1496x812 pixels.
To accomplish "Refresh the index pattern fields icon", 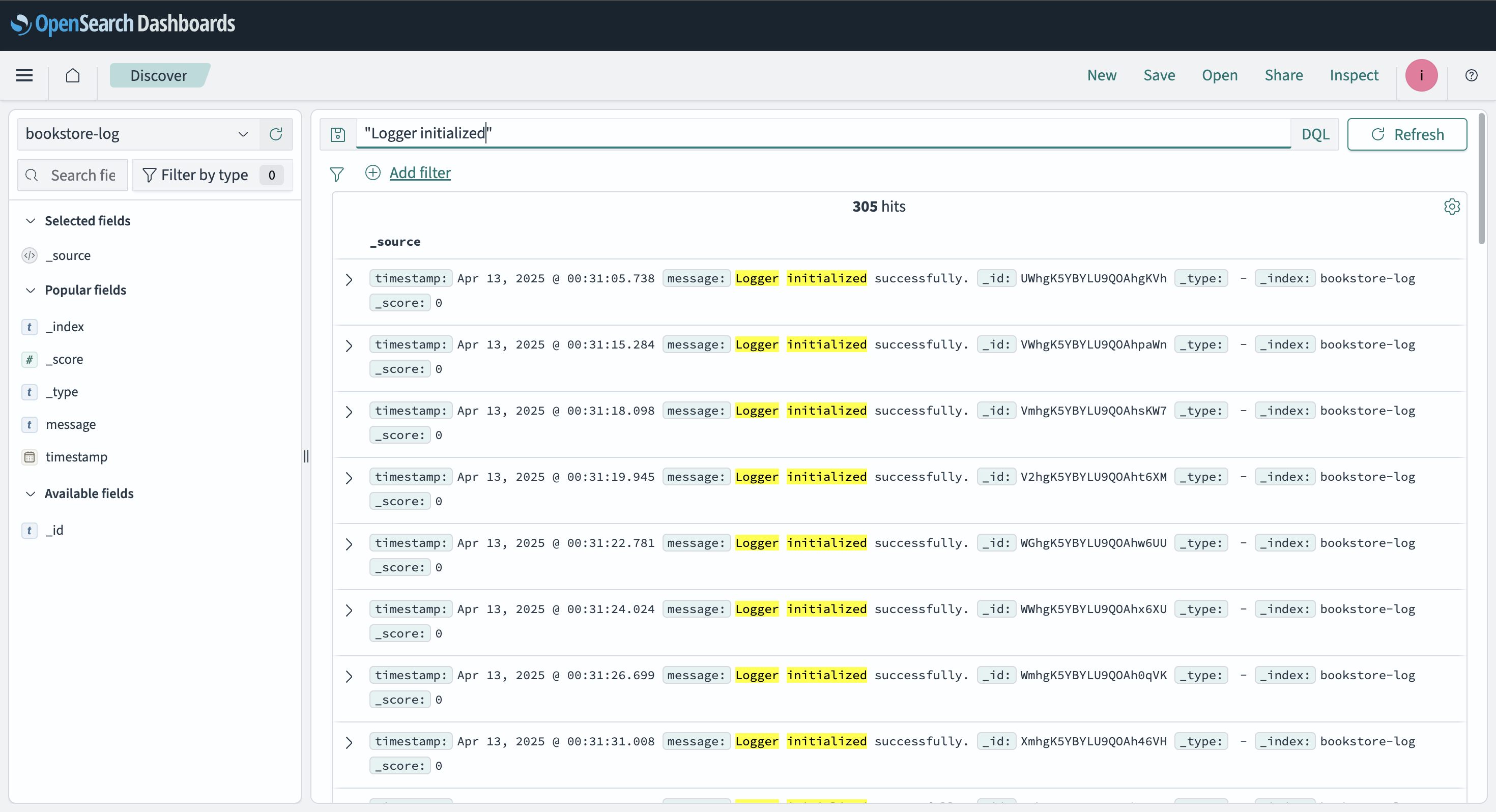I will (x=276, y=134).
